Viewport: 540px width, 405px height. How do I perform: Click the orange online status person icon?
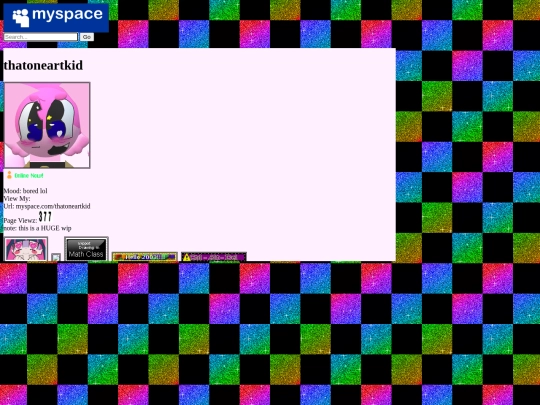tap(9, 175)
